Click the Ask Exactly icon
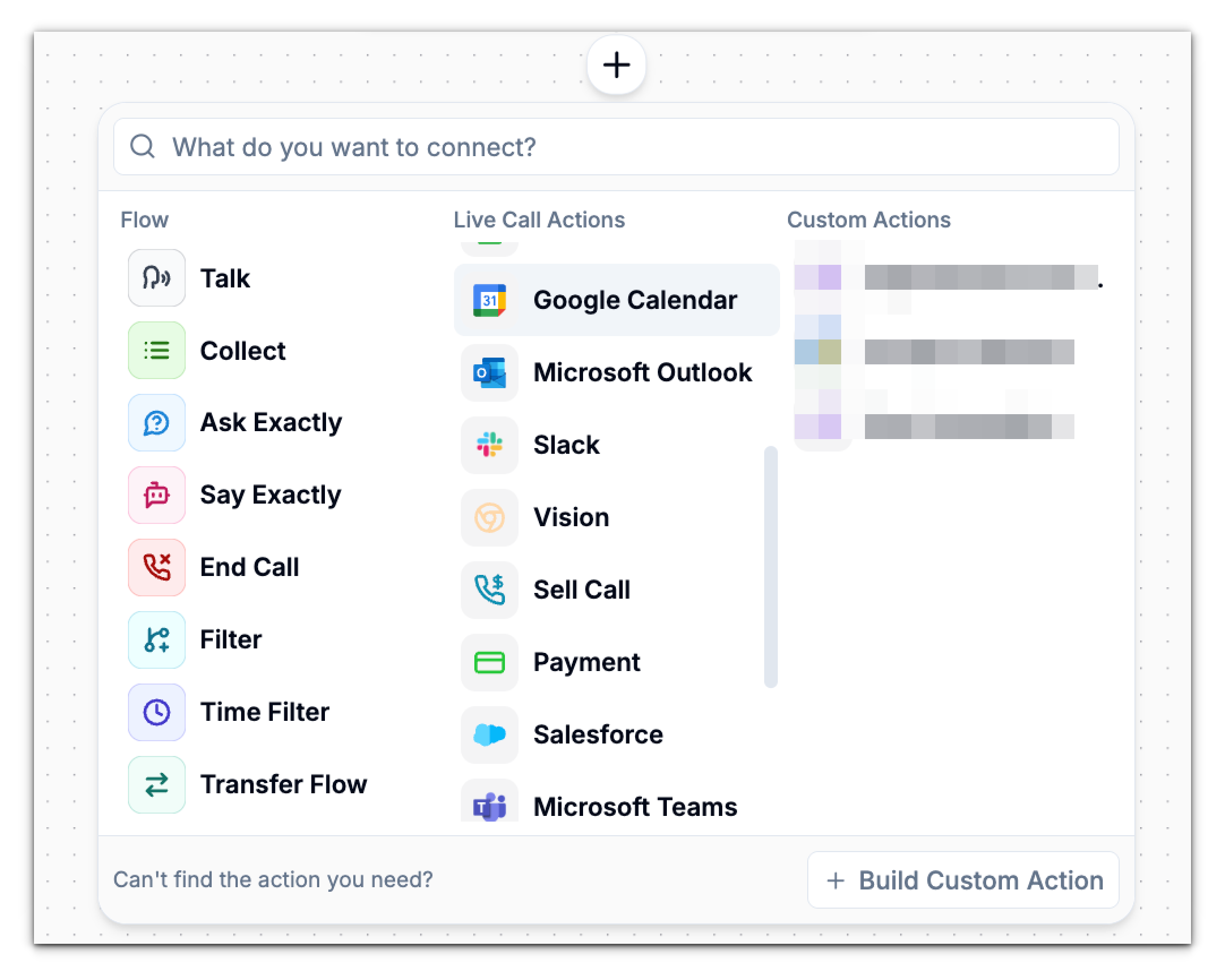The width and height of the screenshot is (1225, 980). click(156, 423)
